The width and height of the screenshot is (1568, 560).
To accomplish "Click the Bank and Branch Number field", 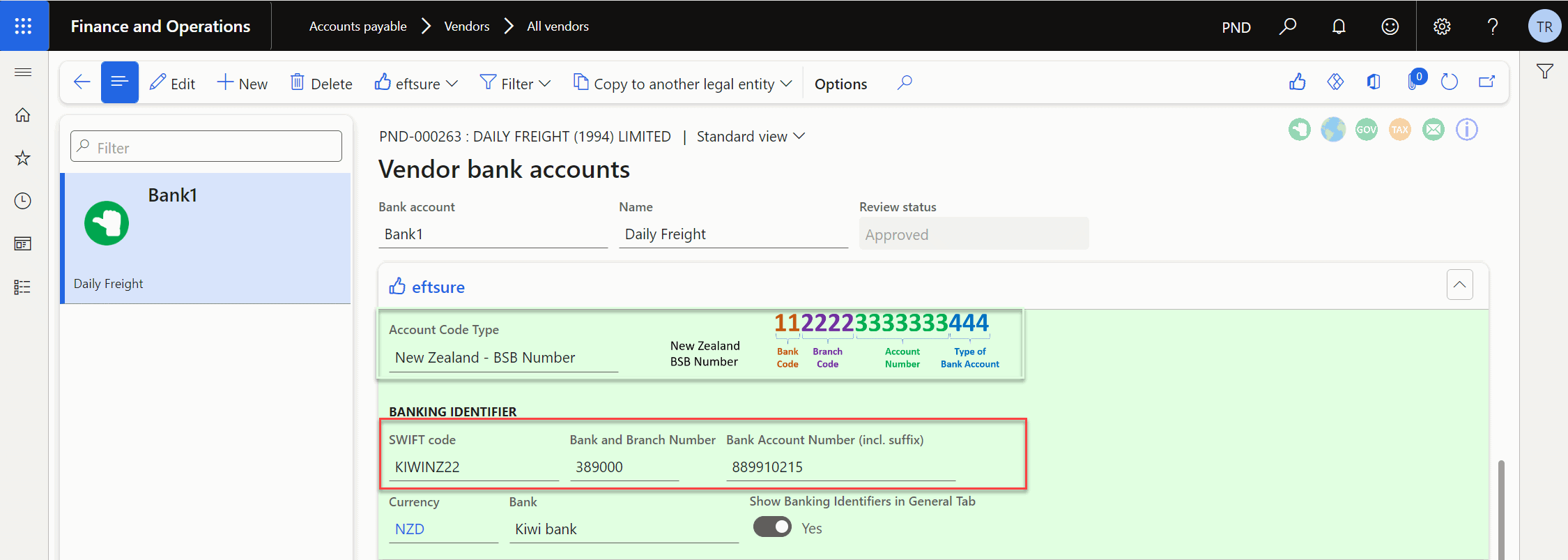I will pos(624,467).
